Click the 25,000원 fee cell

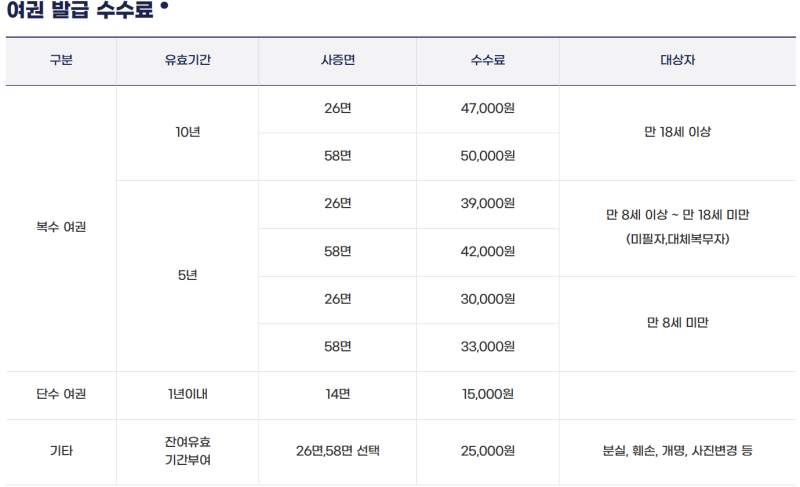coord(488,451)
